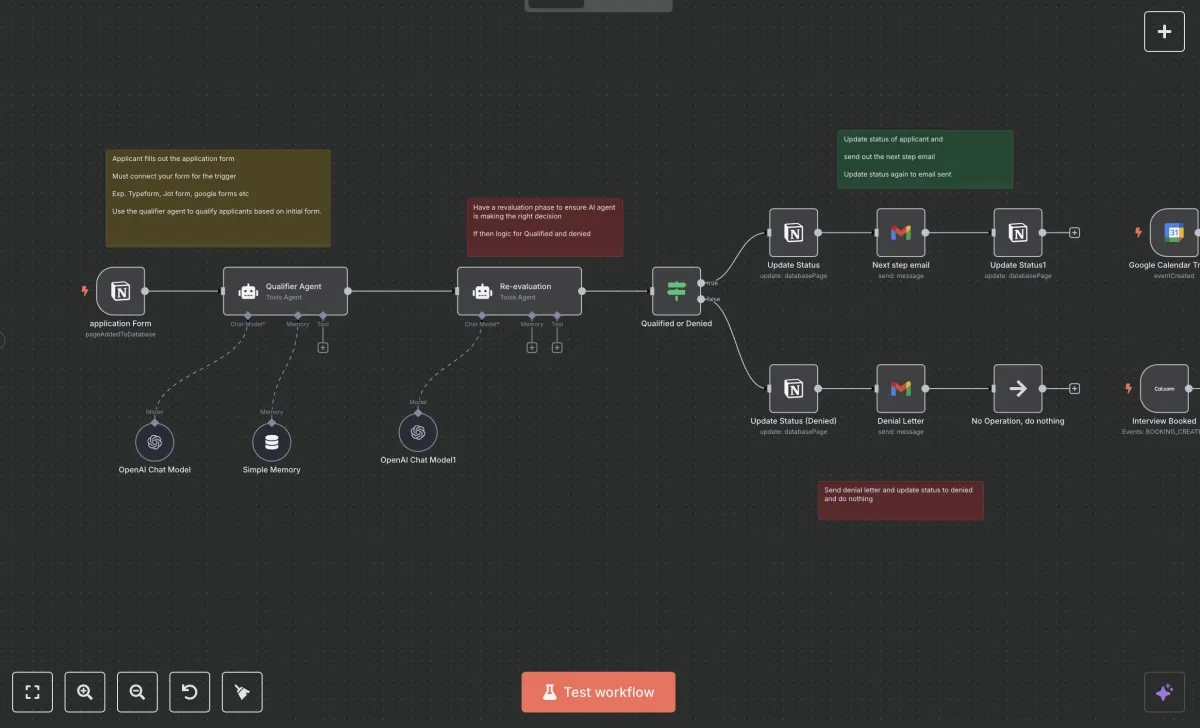Select the Update Status1 Notion node
This screenshot has width=1200, height=728.
coord(1018,233)
